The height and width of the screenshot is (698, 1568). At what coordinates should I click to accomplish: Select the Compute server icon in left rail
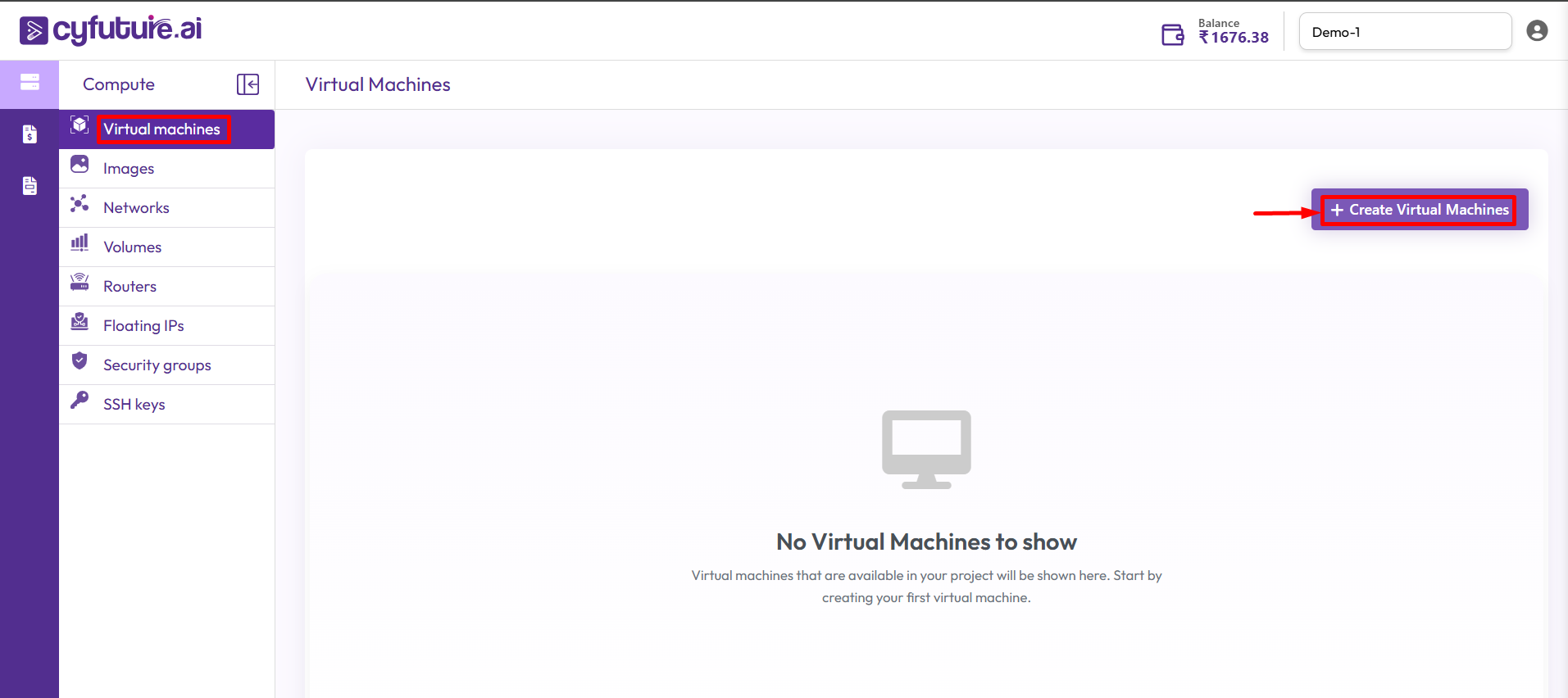coord(30,82)
